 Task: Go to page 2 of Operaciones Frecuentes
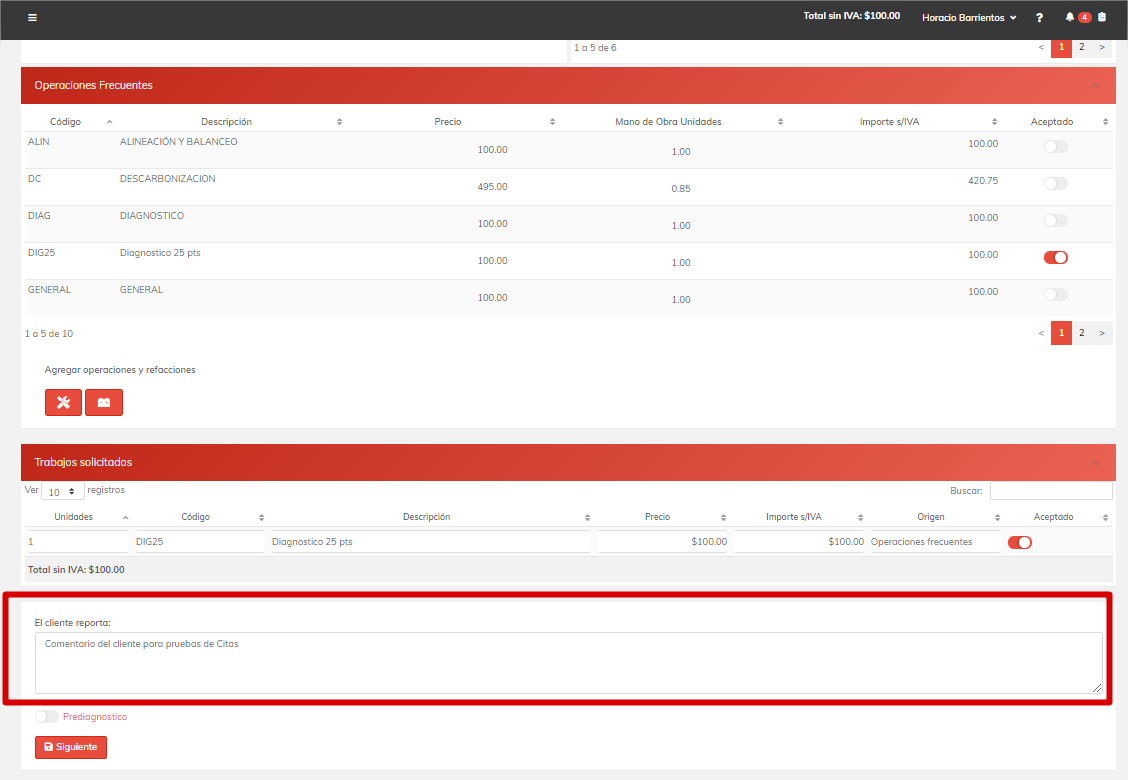click(x=1081, y=333)
